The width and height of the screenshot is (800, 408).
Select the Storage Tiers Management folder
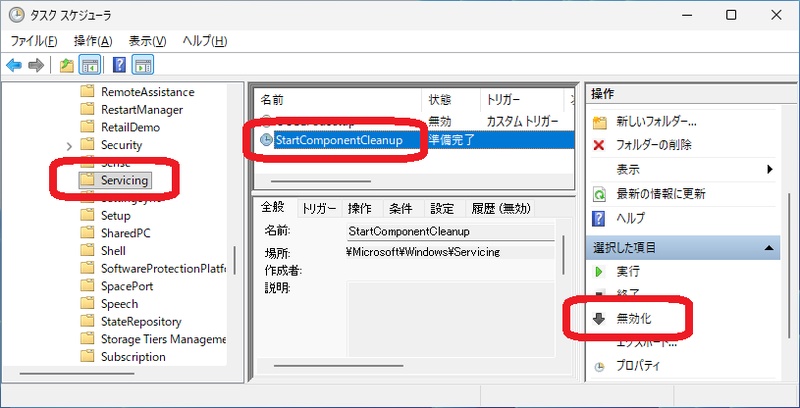pos(163,339)
